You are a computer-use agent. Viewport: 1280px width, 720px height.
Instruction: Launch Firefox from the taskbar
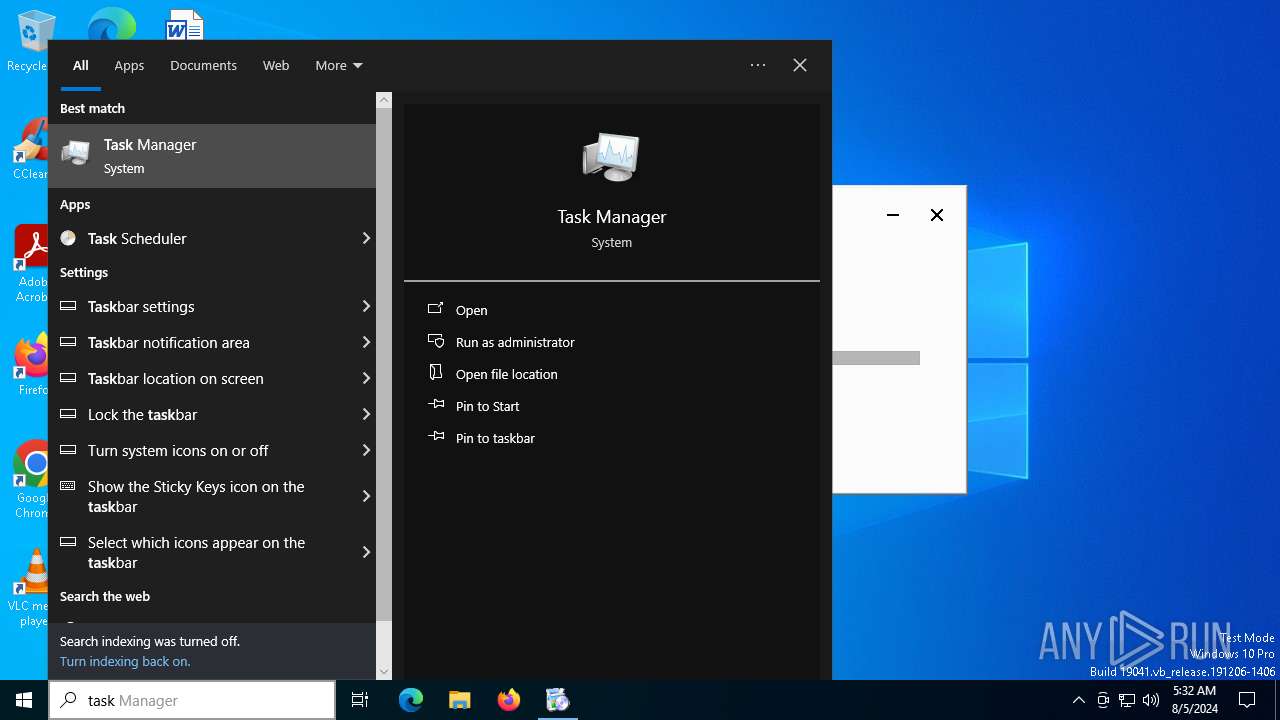point(509,700)
